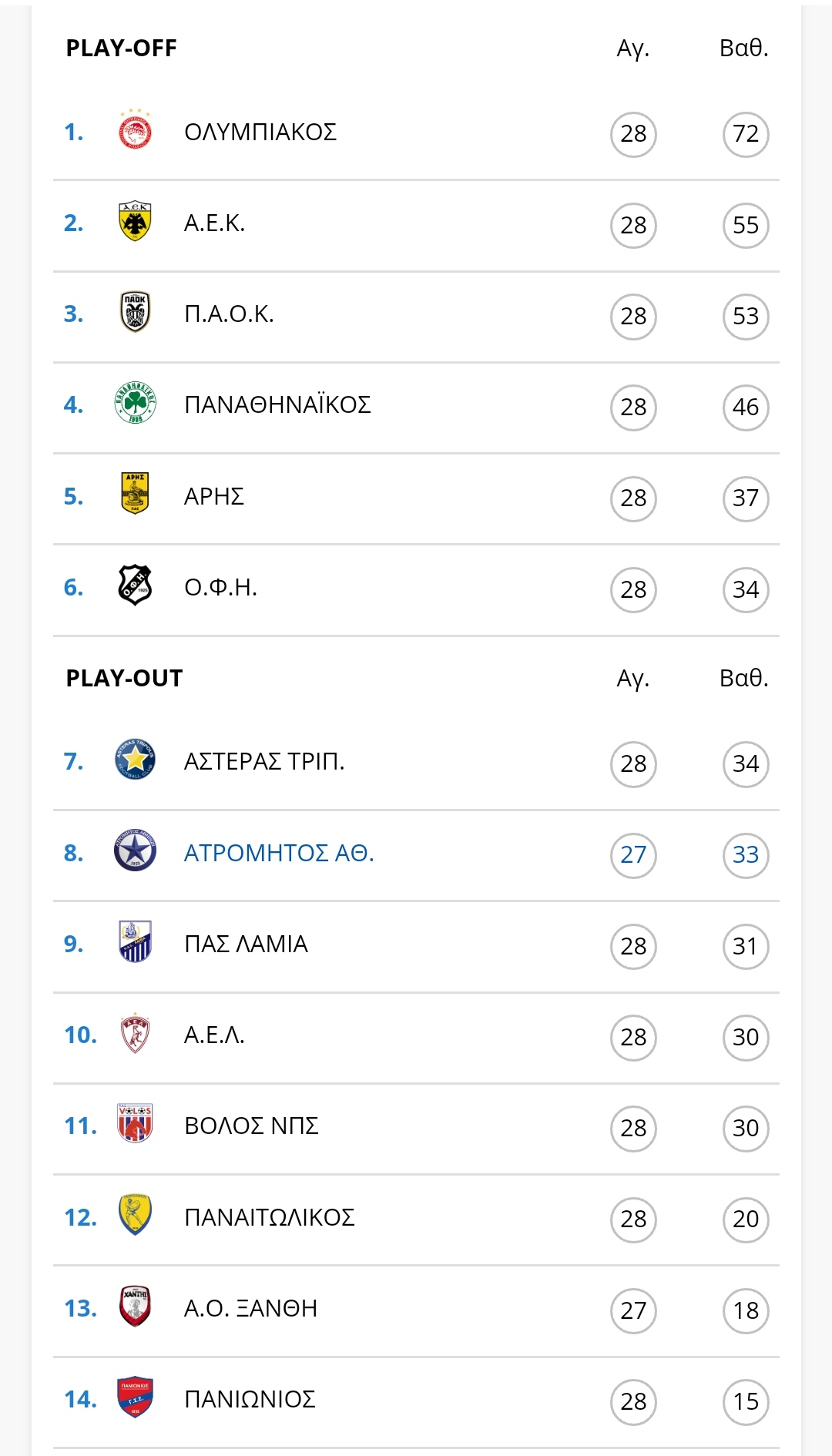Click the O.F.I. black-white crest
This screenshot has width=832, height=1456.
point(135,585)
